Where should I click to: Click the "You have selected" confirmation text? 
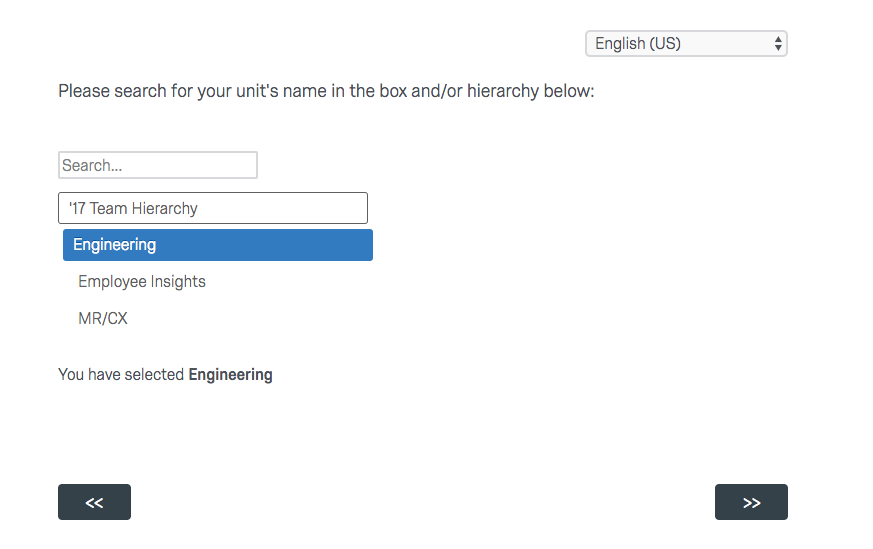[122, 375]
